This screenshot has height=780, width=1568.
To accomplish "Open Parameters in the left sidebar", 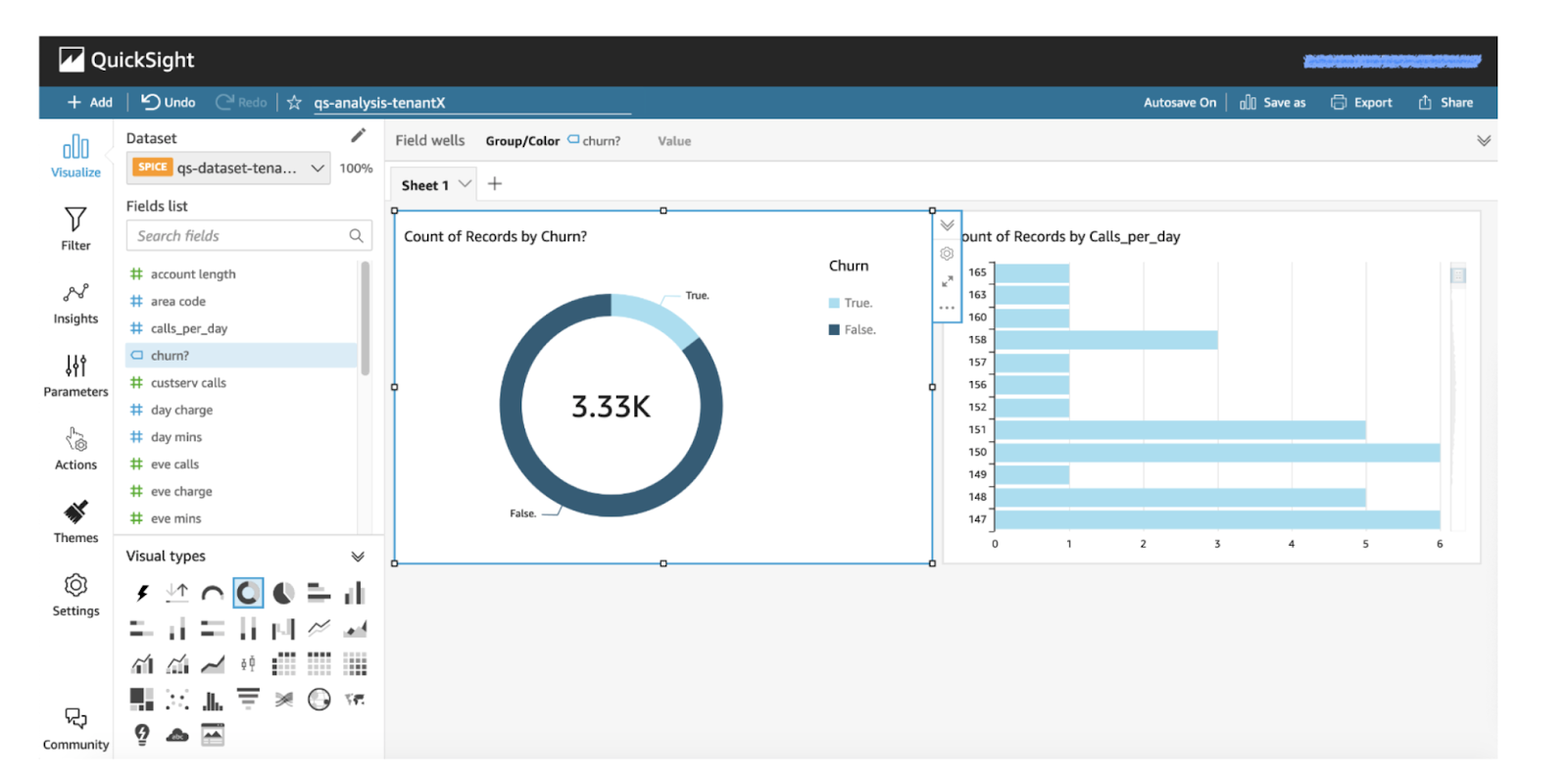I will pos(75,375).
